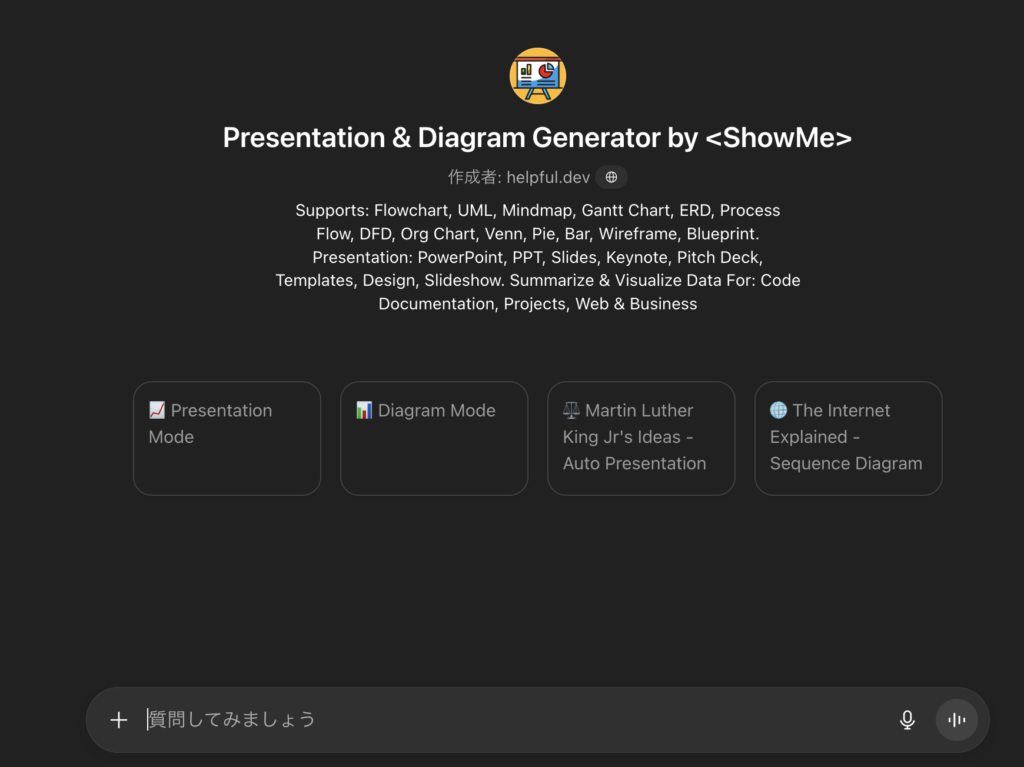Click the globe icon beside helpful.dev

coord(611,177)
